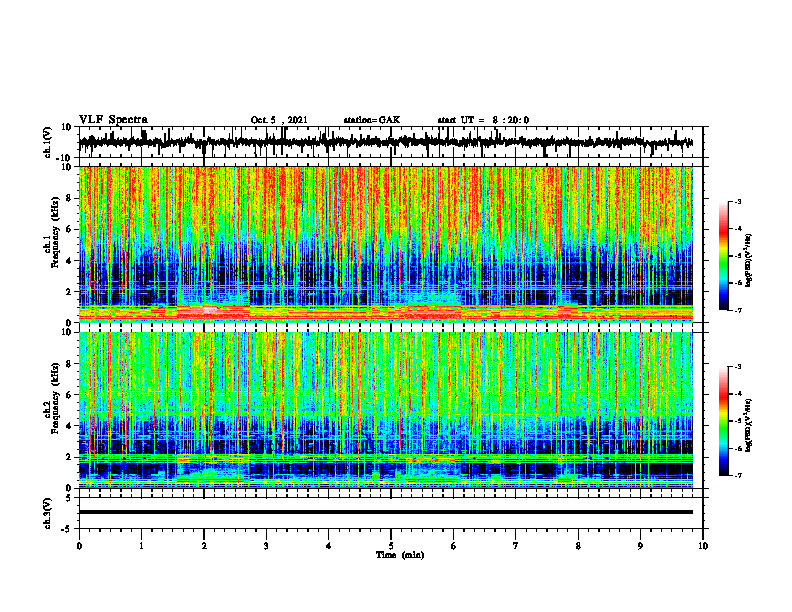This screenshot has height=612, width=792.
Task: Select the "start UT = 8:20:0" text
Action: (x=483, y=120)
